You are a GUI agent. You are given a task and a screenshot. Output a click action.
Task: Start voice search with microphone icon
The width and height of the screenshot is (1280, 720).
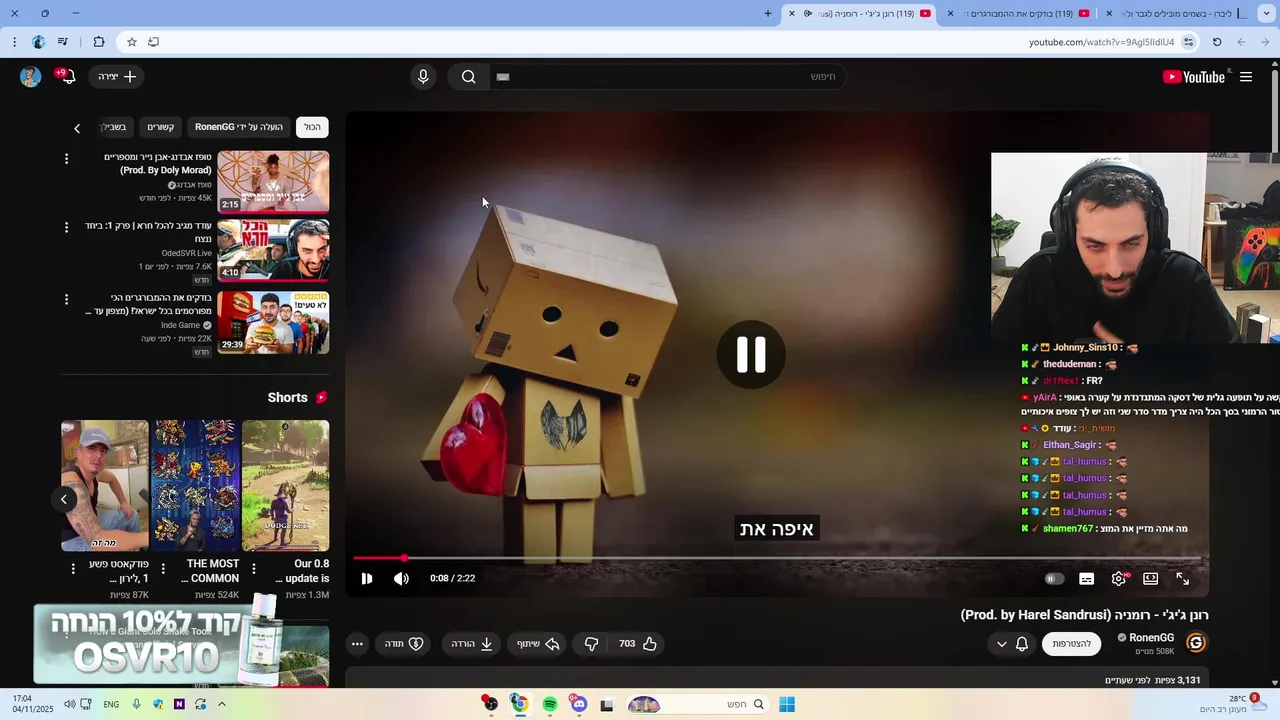click(x=423, y=77)
